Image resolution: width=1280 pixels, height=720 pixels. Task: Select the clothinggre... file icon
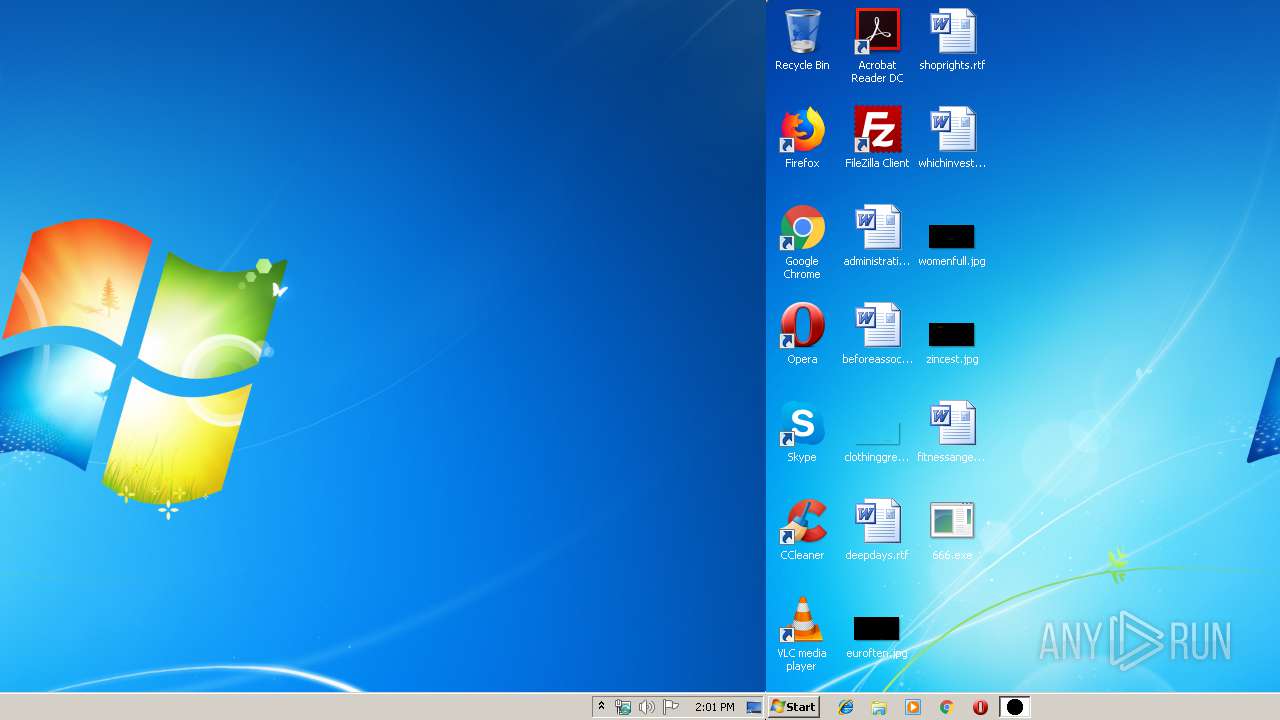click(877, 440)
